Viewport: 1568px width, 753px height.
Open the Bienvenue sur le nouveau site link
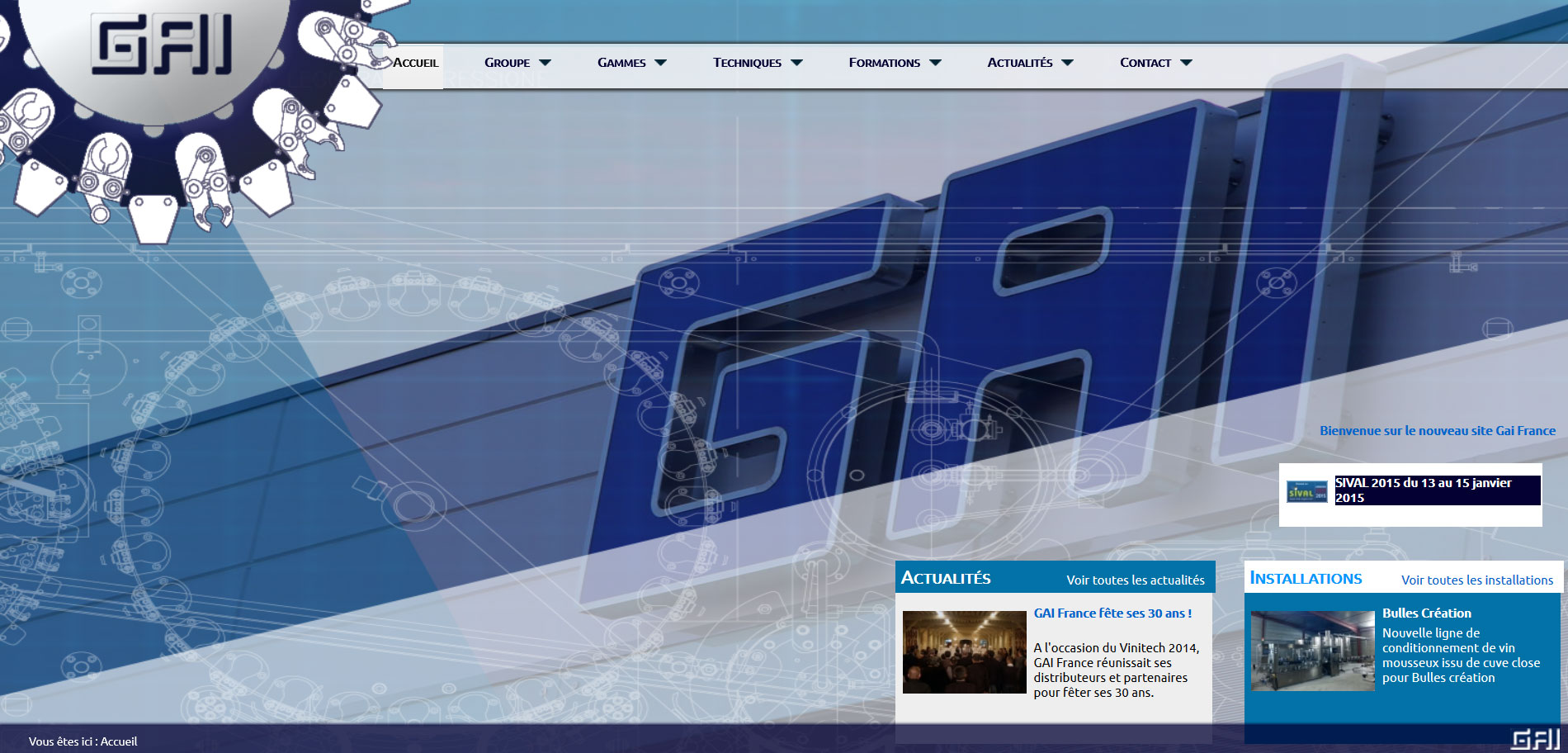(x=1437, y=431)
